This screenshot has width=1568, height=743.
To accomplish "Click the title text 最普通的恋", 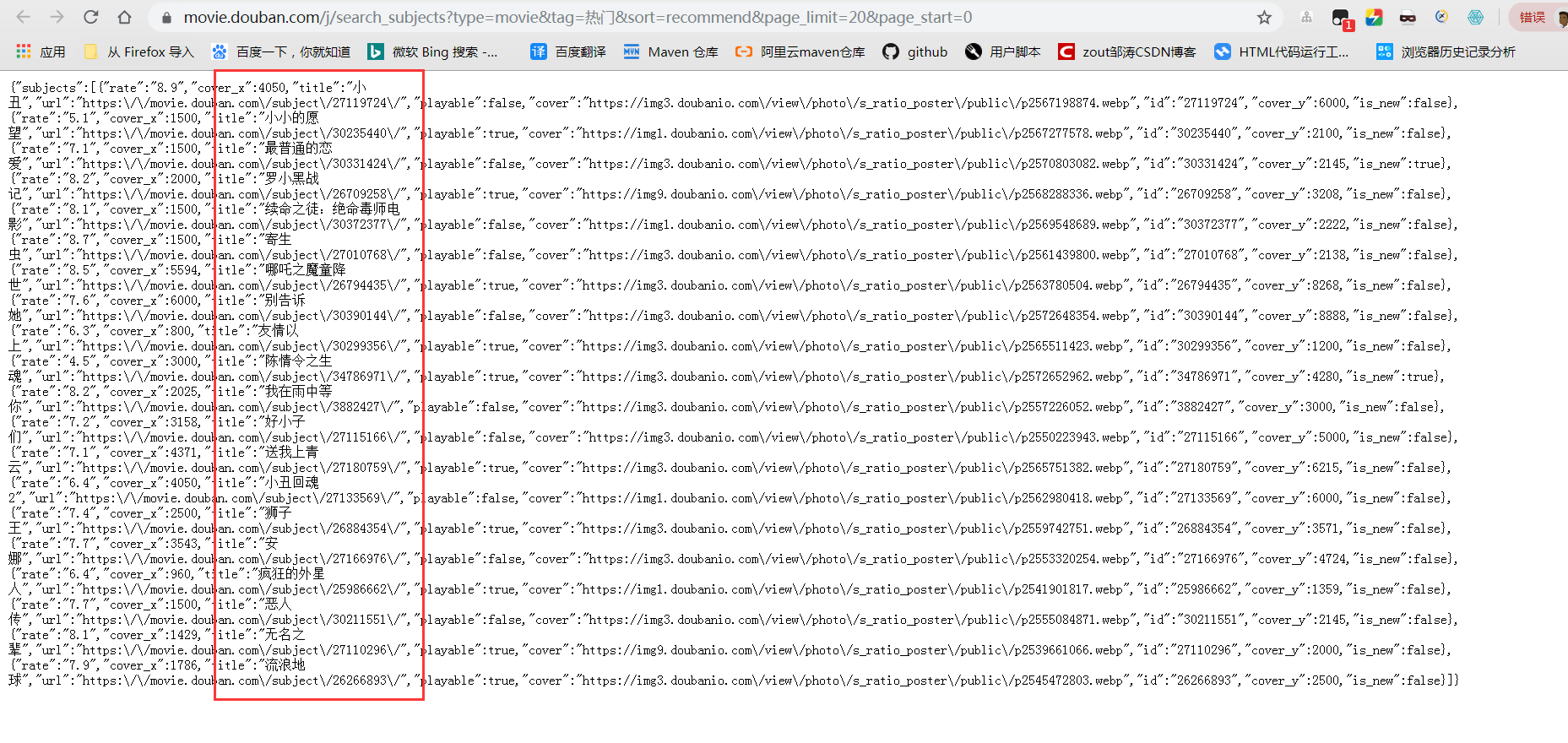I will (299, 149).
